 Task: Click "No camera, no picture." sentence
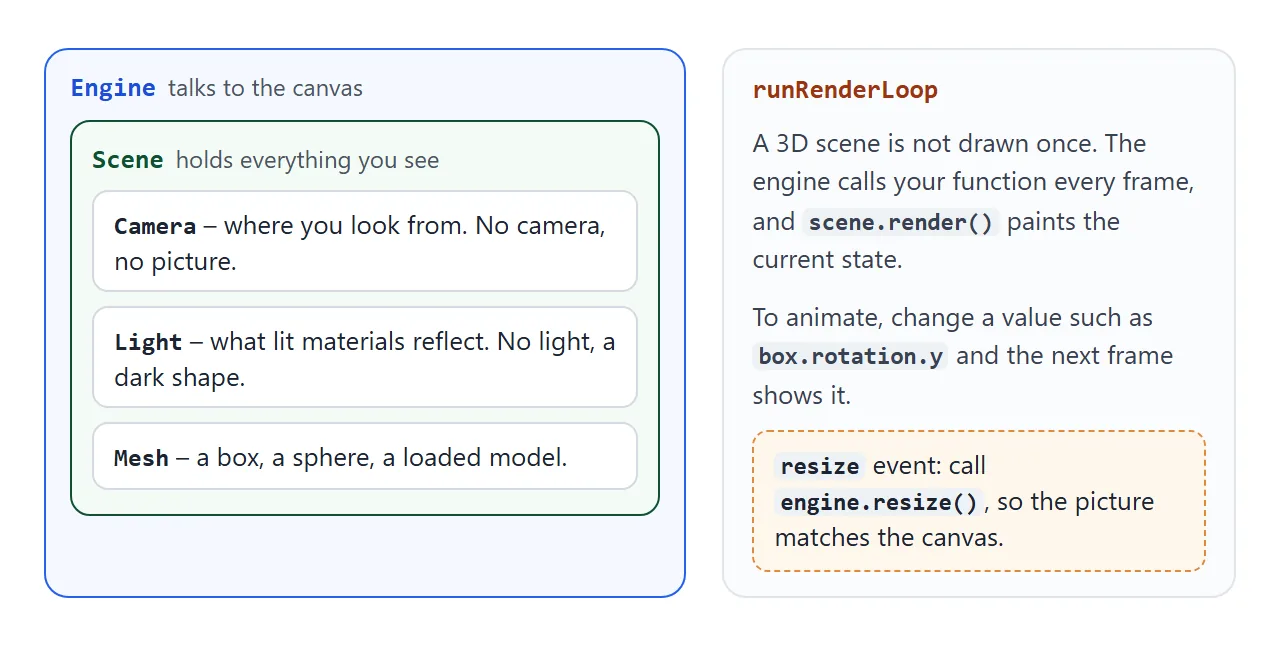point(360,244)
